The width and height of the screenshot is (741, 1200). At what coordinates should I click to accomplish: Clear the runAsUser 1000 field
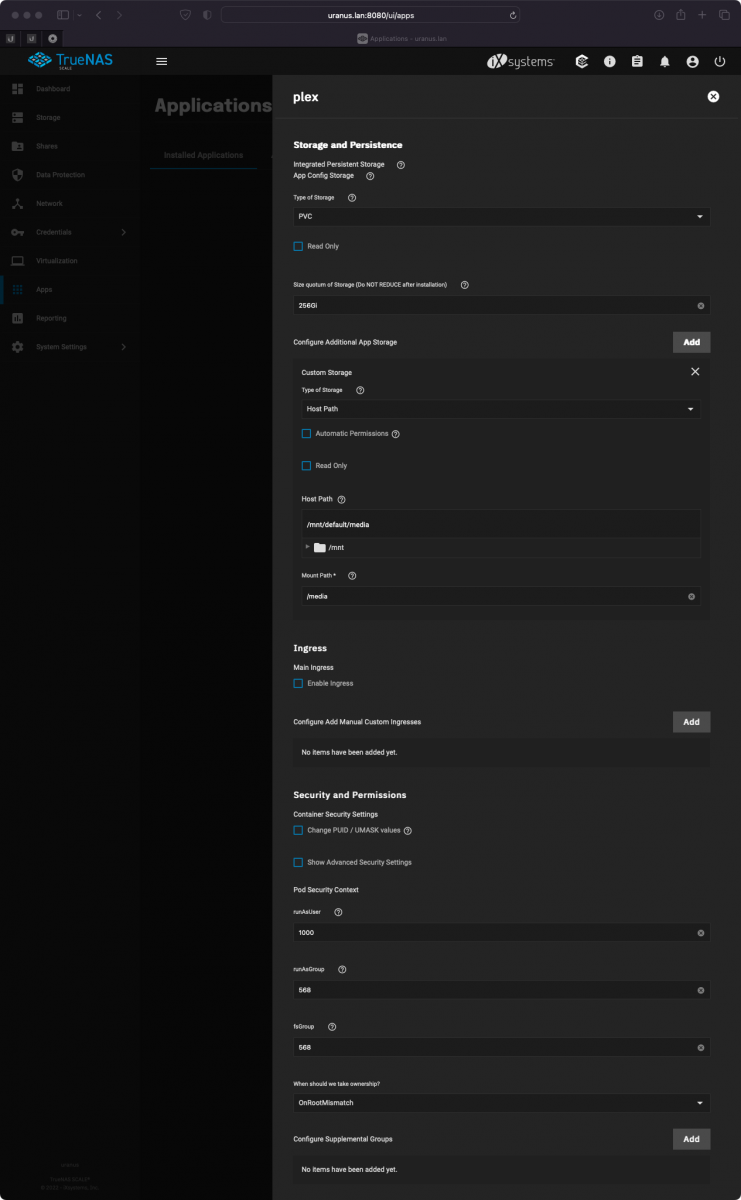pyautogui.click(x=701, y=933)
